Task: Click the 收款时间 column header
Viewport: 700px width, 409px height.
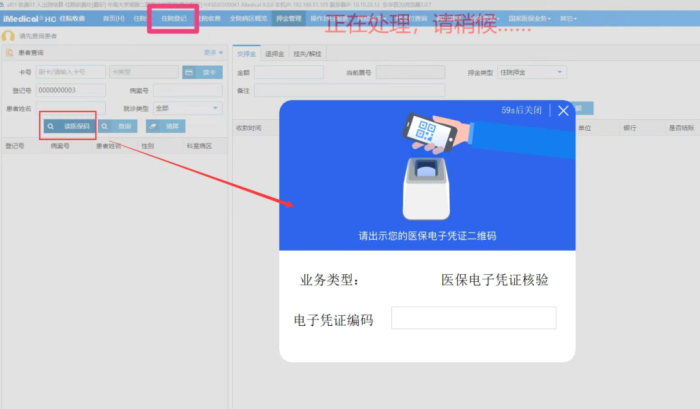Action: click(x=249, y=128)
